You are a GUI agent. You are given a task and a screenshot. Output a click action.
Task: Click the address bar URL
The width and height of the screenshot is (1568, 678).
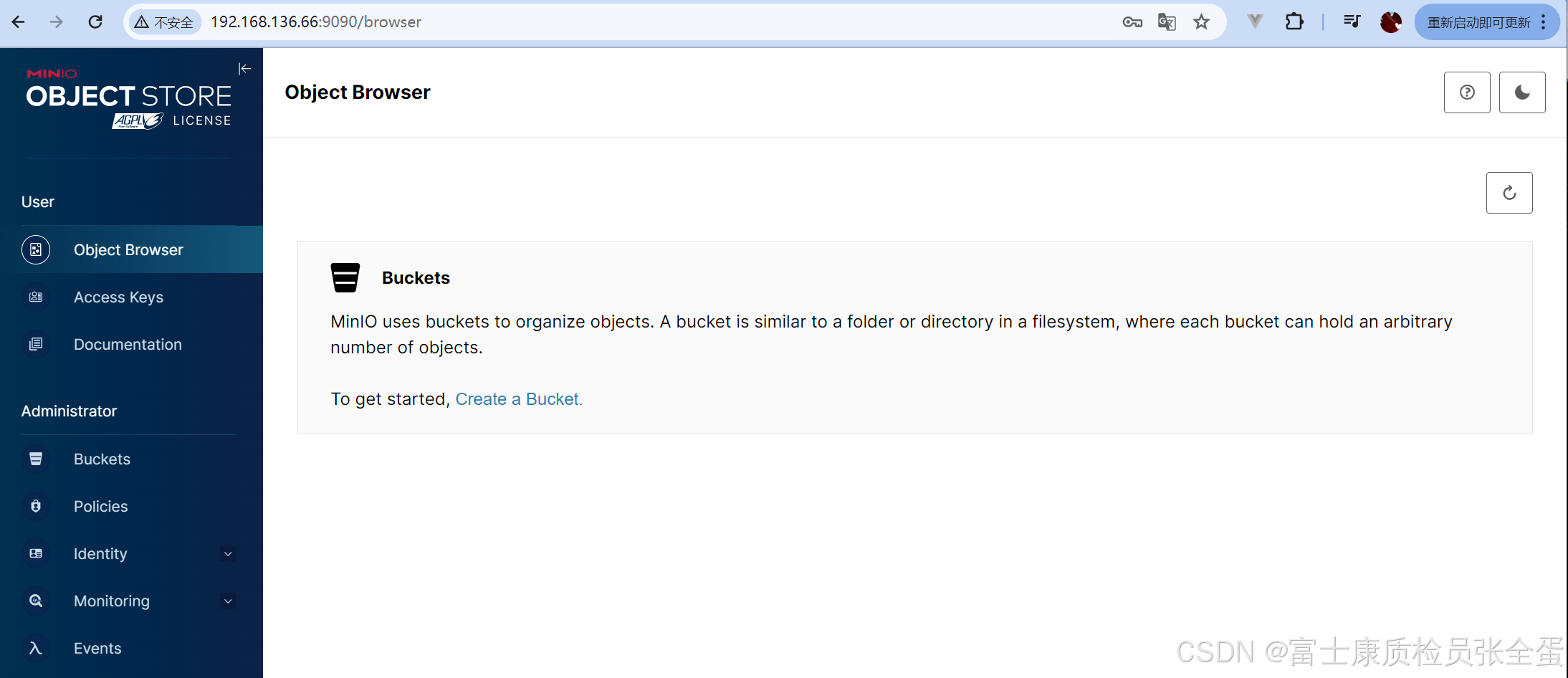(x=316, y=22)
